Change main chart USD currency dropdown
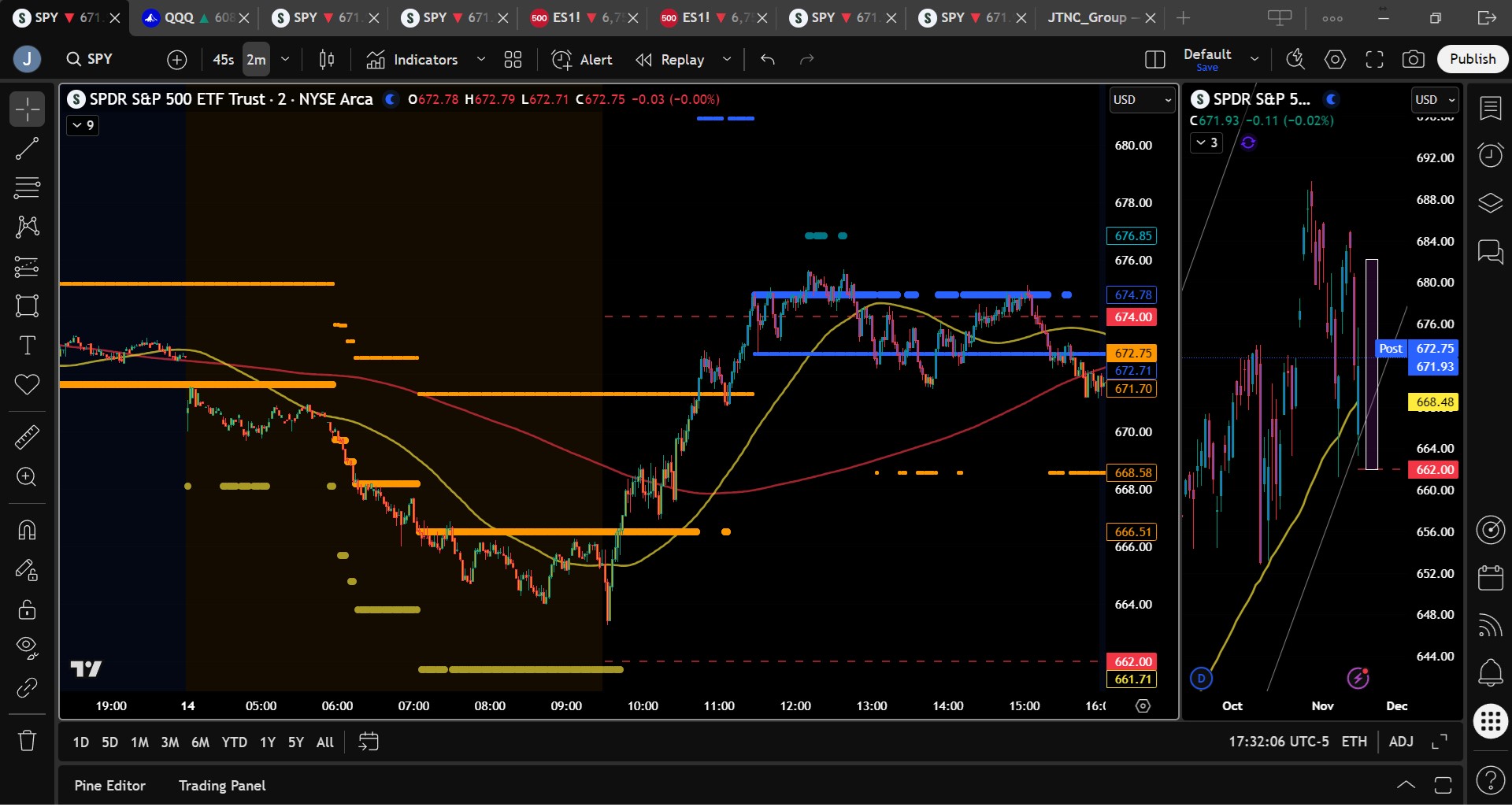The width and height of the screenshot is (1512, 807). (x=1142, y=100)
